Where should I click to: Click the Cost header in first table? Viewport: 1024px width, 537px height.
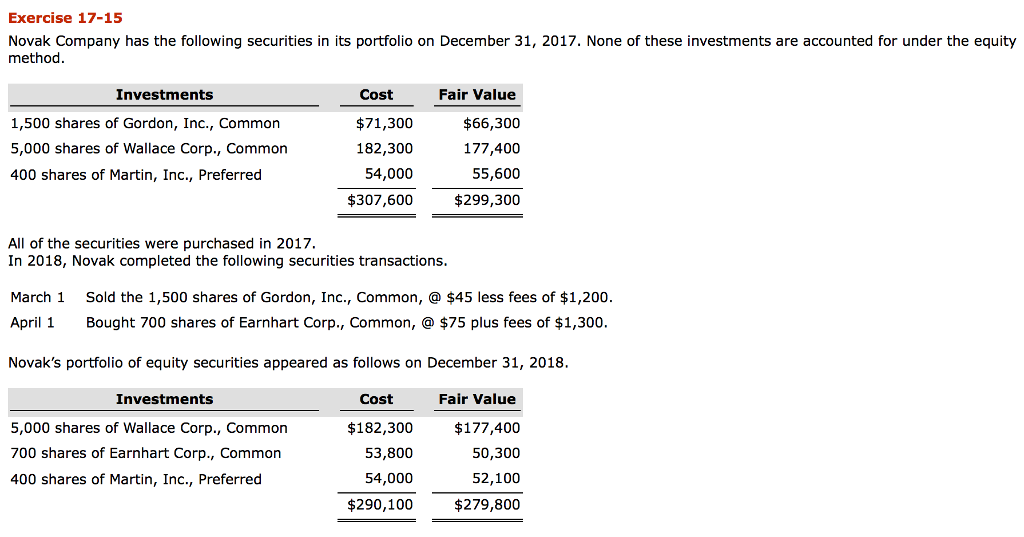coord(376,95)
